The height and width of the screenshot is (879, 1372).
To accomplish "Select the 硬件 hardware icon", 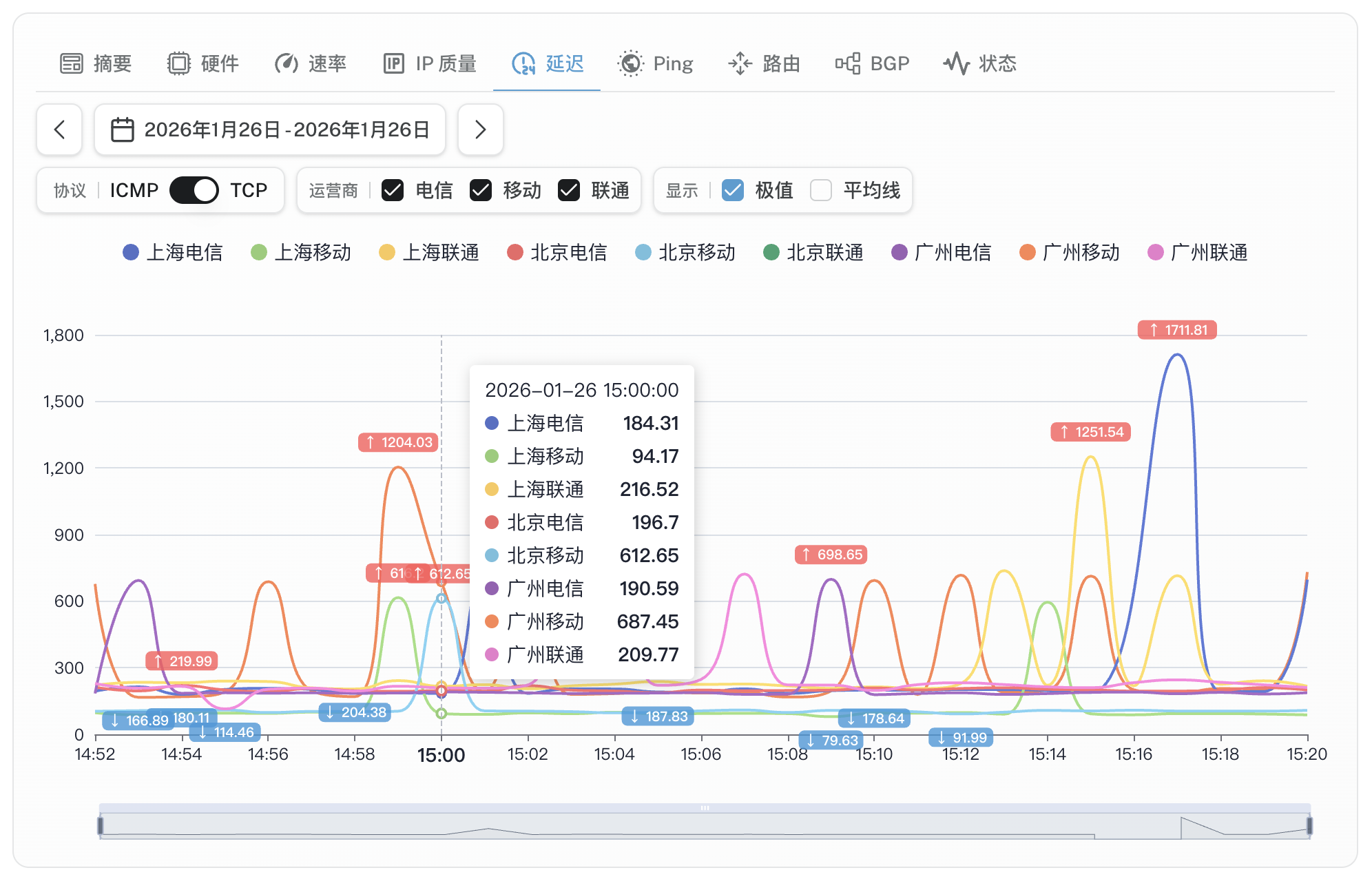I will 178,63.
